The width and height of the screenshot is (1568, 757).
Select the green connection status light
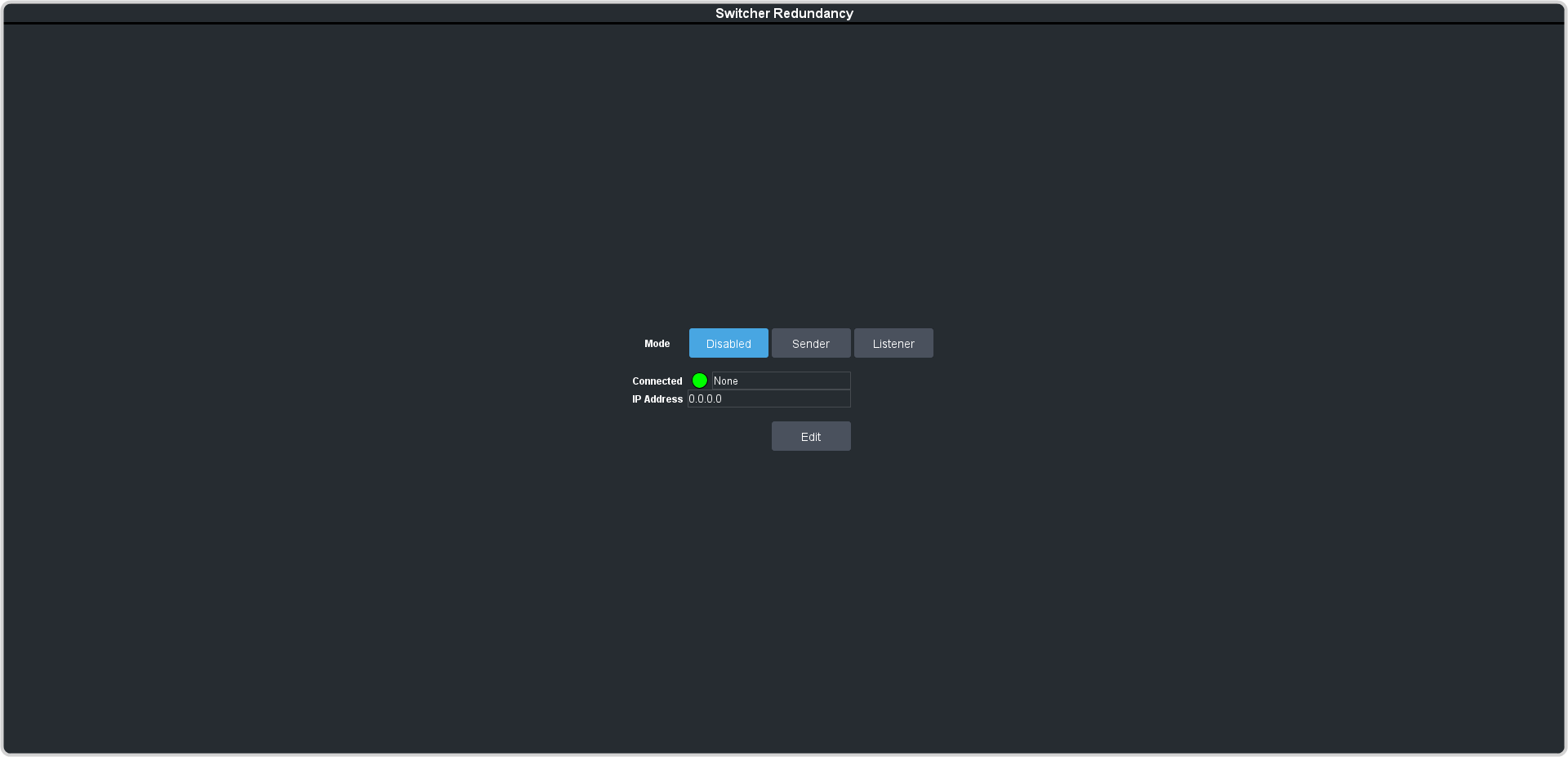tap(700, 381)
